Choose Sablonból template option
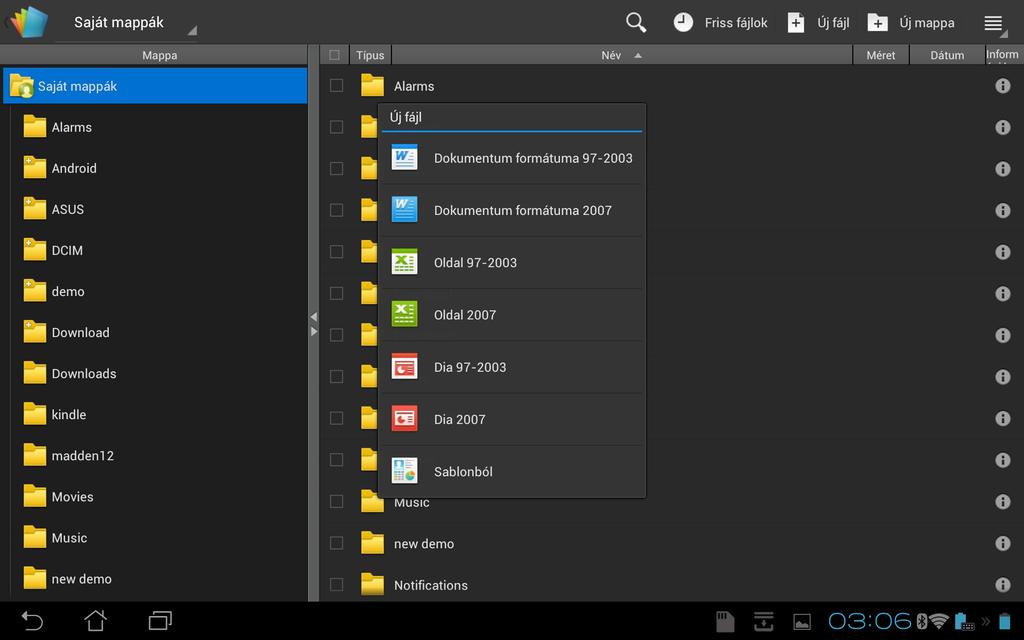Image resolution: width=1024 pixels, height=640 pixels. (512, 472)
